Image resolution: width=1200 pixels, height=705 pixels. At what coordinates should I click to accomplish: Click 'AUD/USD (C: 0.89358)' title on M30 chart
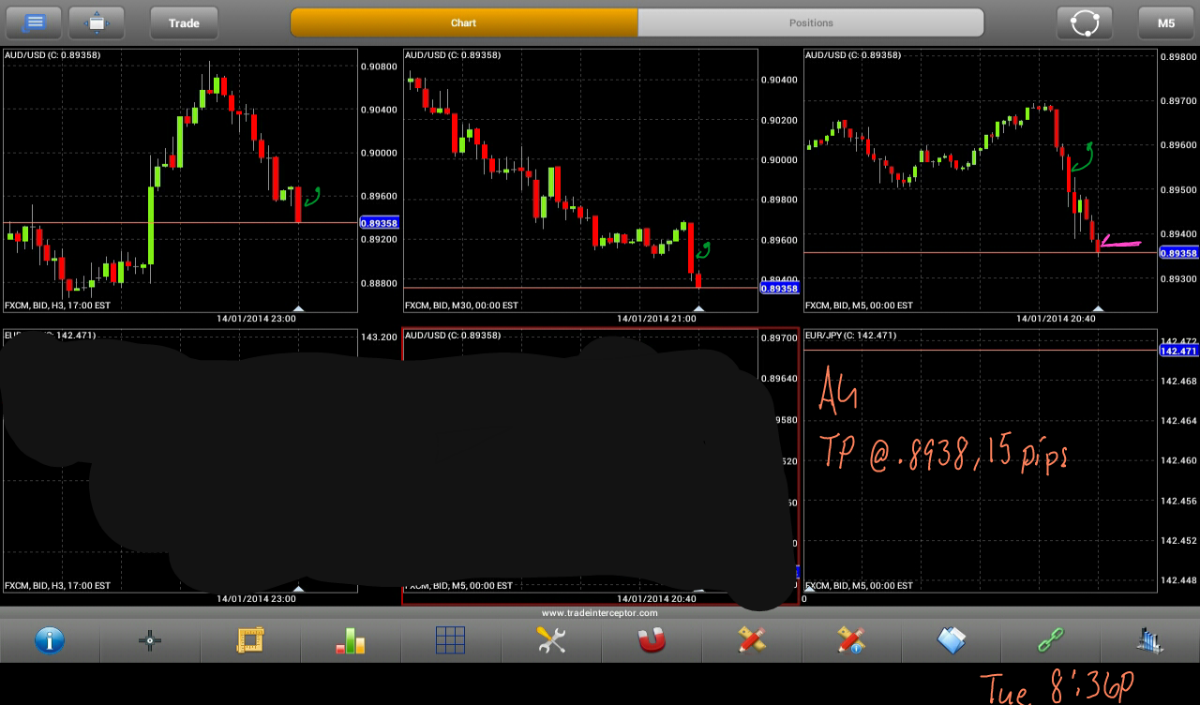tap(452, 55)
